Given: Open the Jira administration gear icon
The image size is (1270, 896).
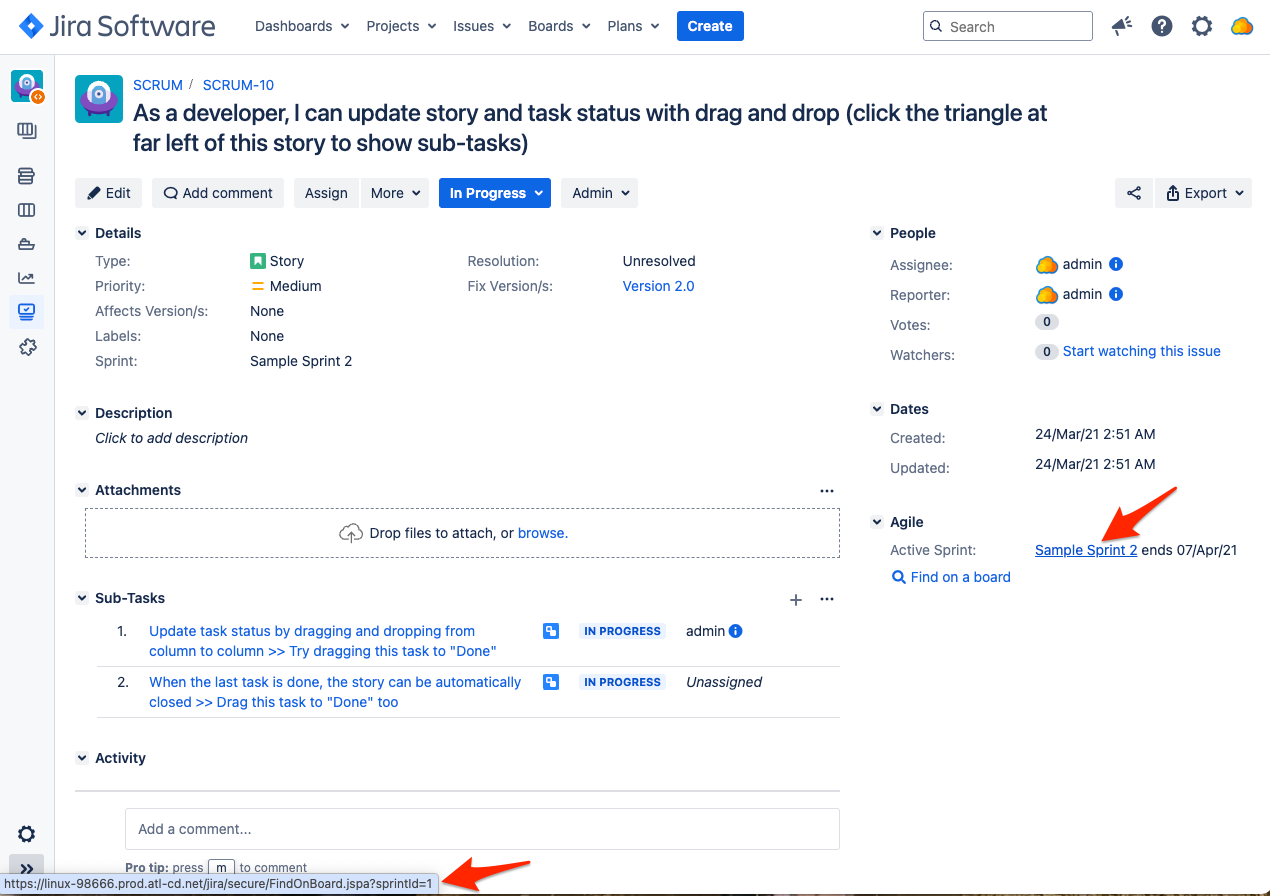Looking at the screenshot, I should pos(1202,26).
